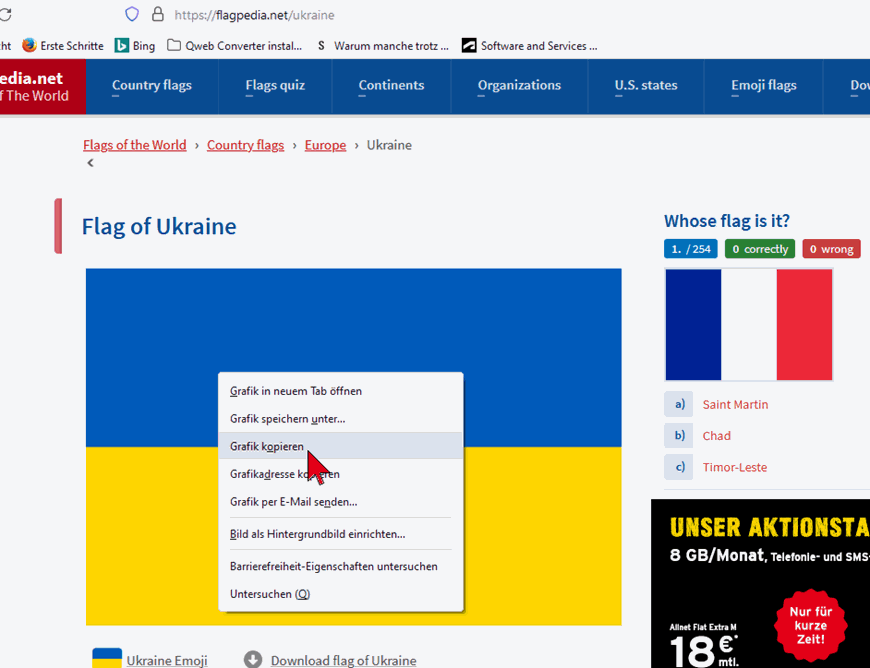The width and height of the screenshot is (870, 668).
Task: Click the Ukraine Emoji flag icon
Action: point(107,658)
